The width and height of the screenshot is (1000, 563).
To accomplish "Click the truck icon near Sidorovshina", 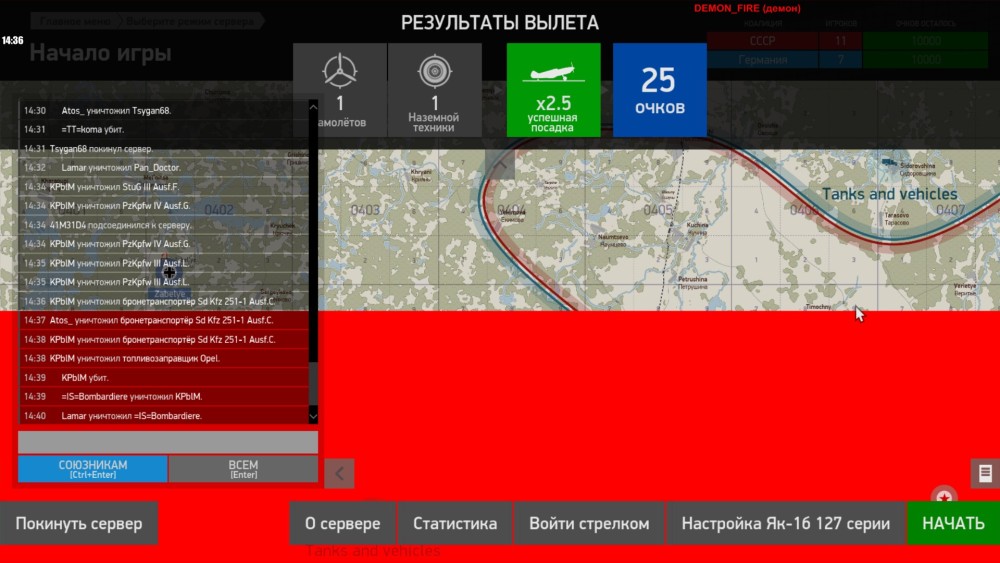I will (x=890, y=163).
